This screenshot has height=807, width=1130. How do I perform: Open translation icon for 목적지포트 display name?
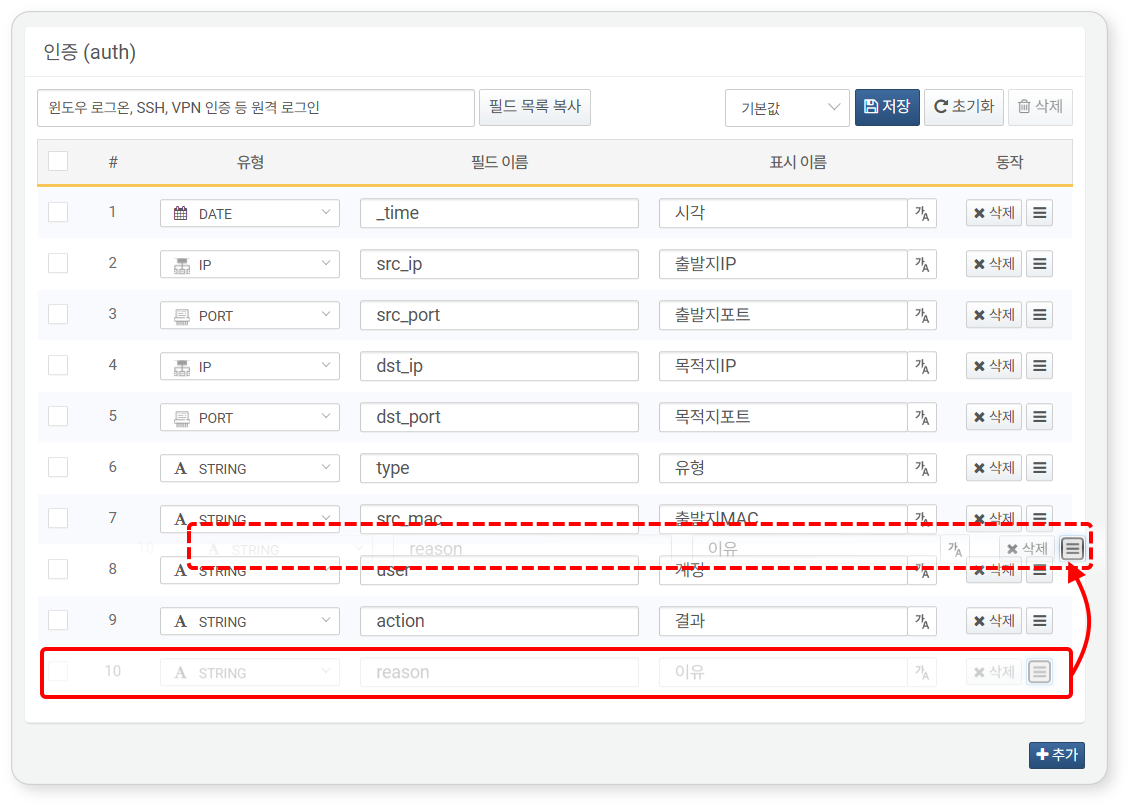(922, 417)
